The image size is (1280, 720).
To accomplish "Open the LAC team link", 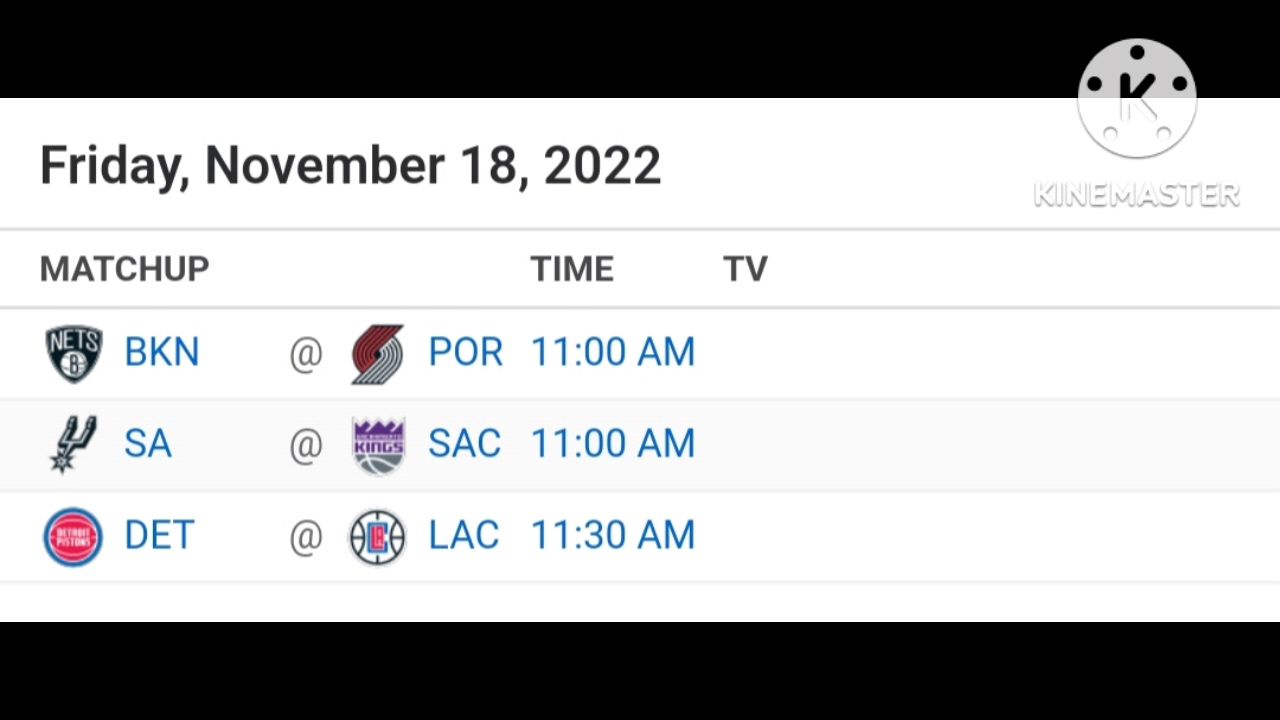I will point(463,536).
